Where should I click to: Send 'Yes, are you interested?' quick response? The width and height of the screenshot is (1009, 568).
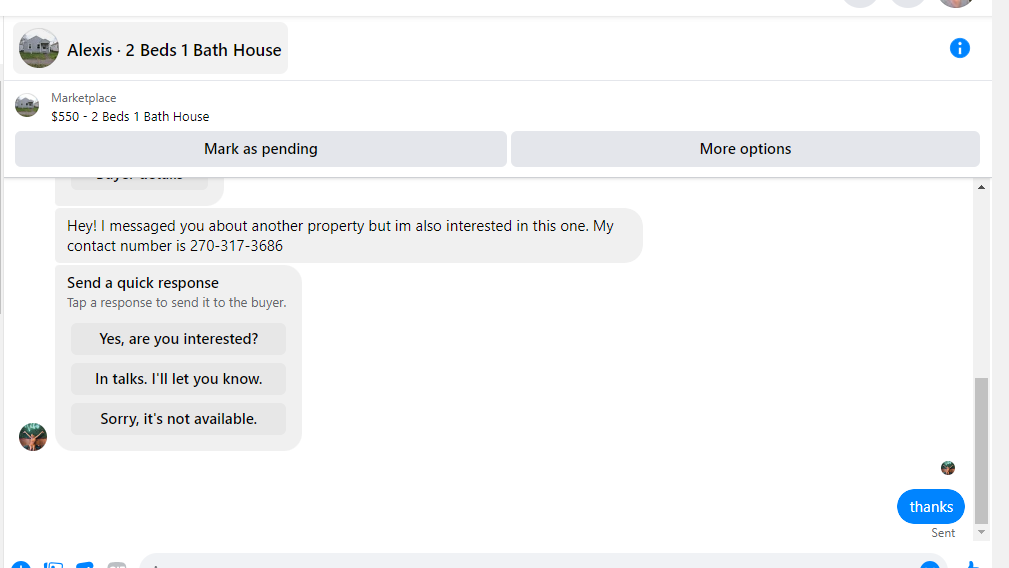178,339
